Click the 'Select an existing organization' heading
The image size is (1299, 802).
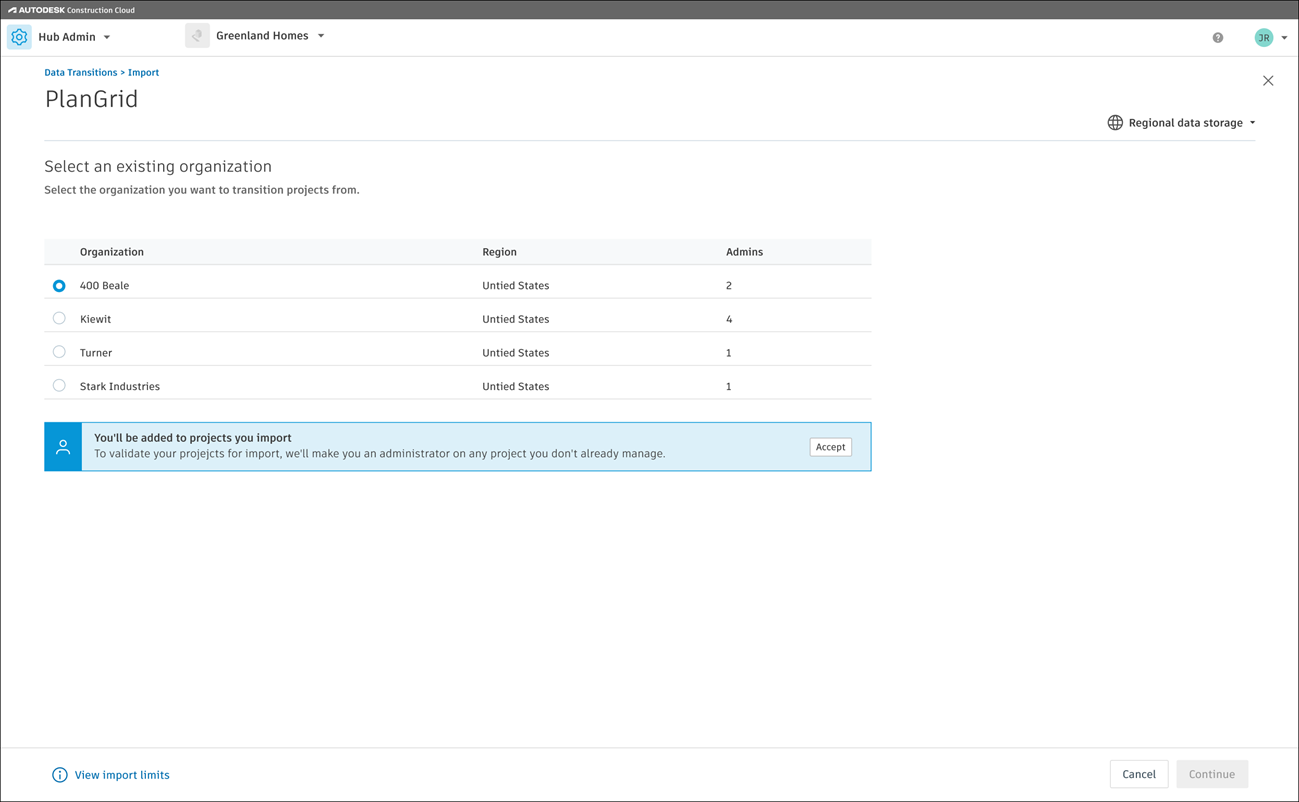pos(158,167)
